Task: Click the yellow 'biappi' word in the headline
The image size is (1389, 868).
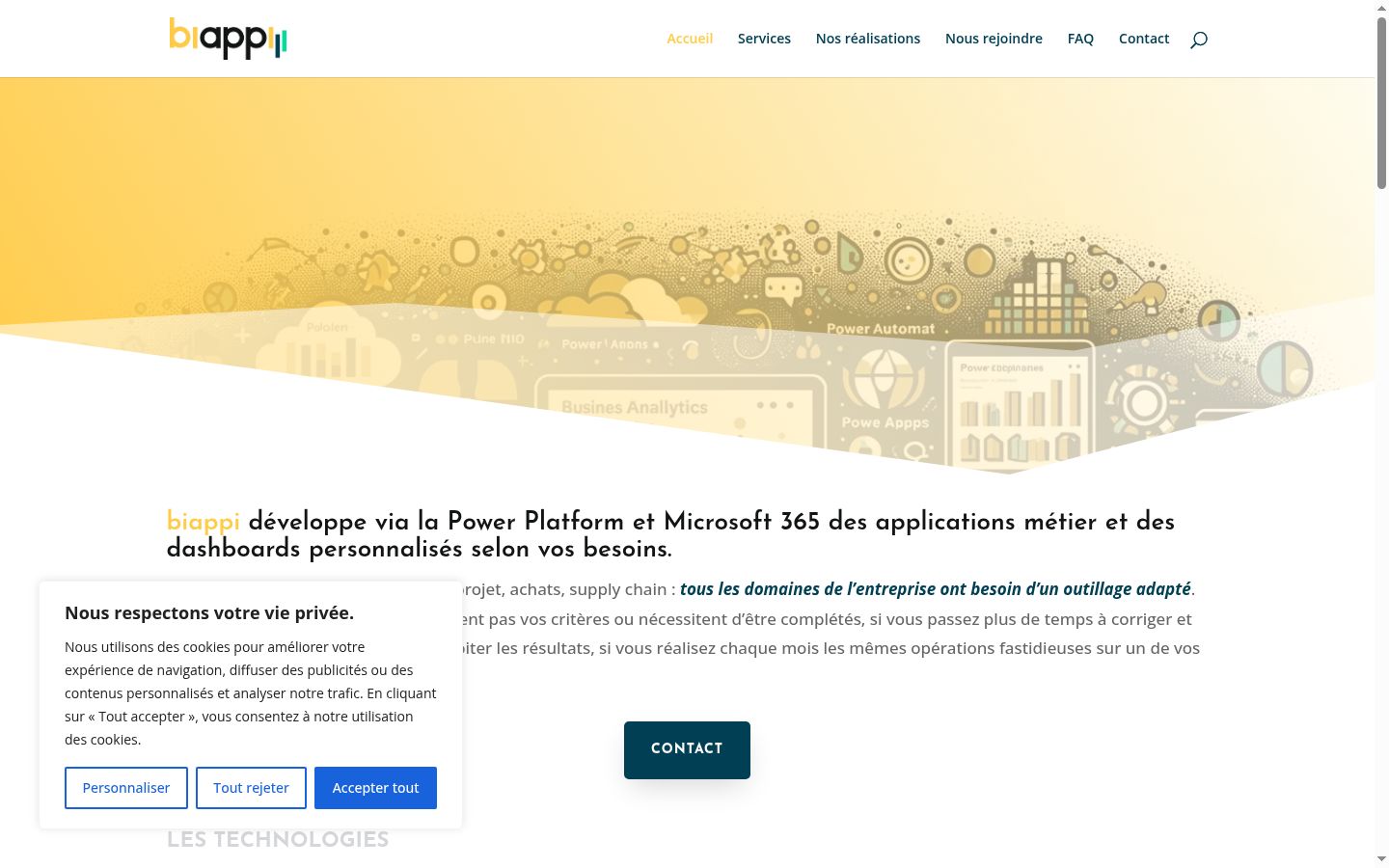Action: pos(204,522)
